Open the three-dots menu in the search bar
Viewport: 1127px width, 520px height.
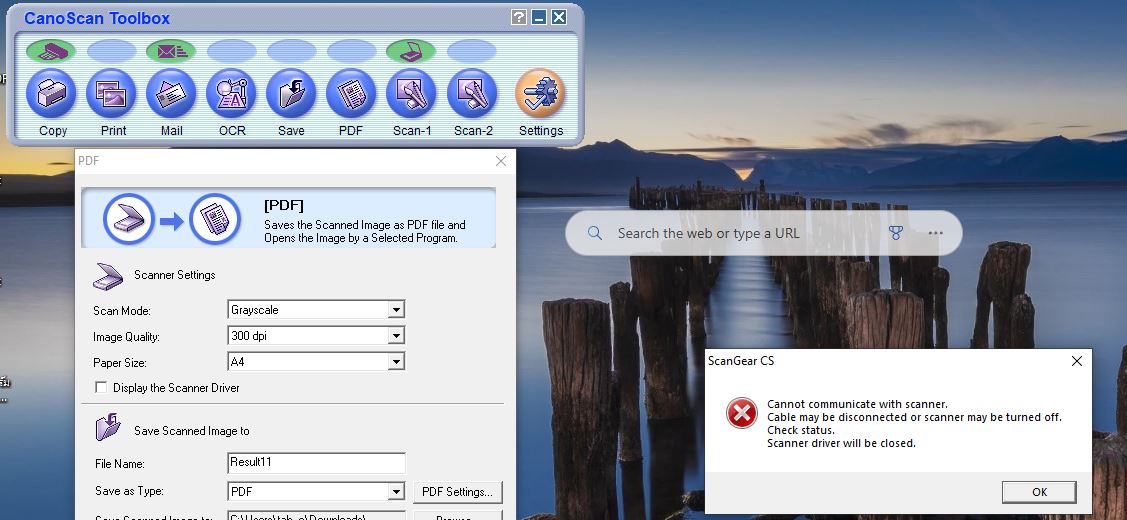[x=935, y=233]
